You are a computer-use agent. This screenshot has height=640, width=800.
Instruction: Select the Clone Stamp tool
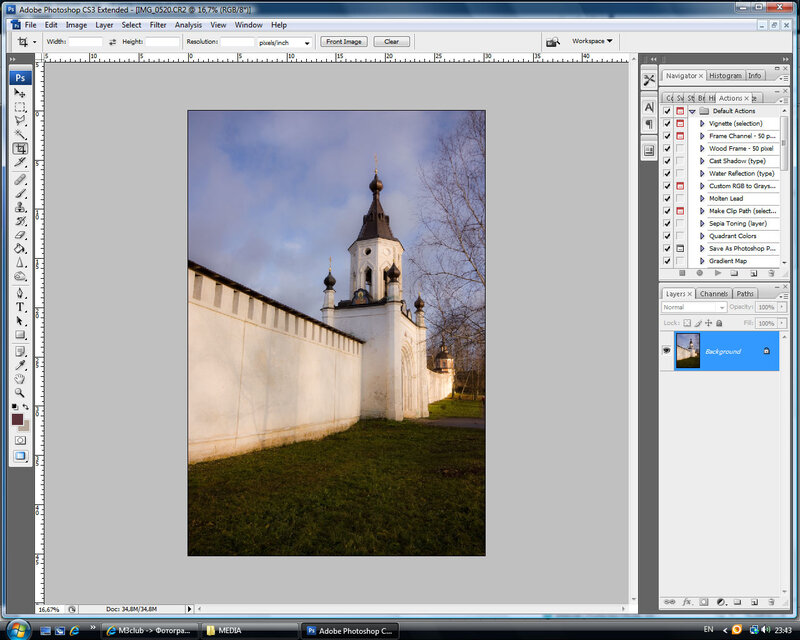coord(20,206)
